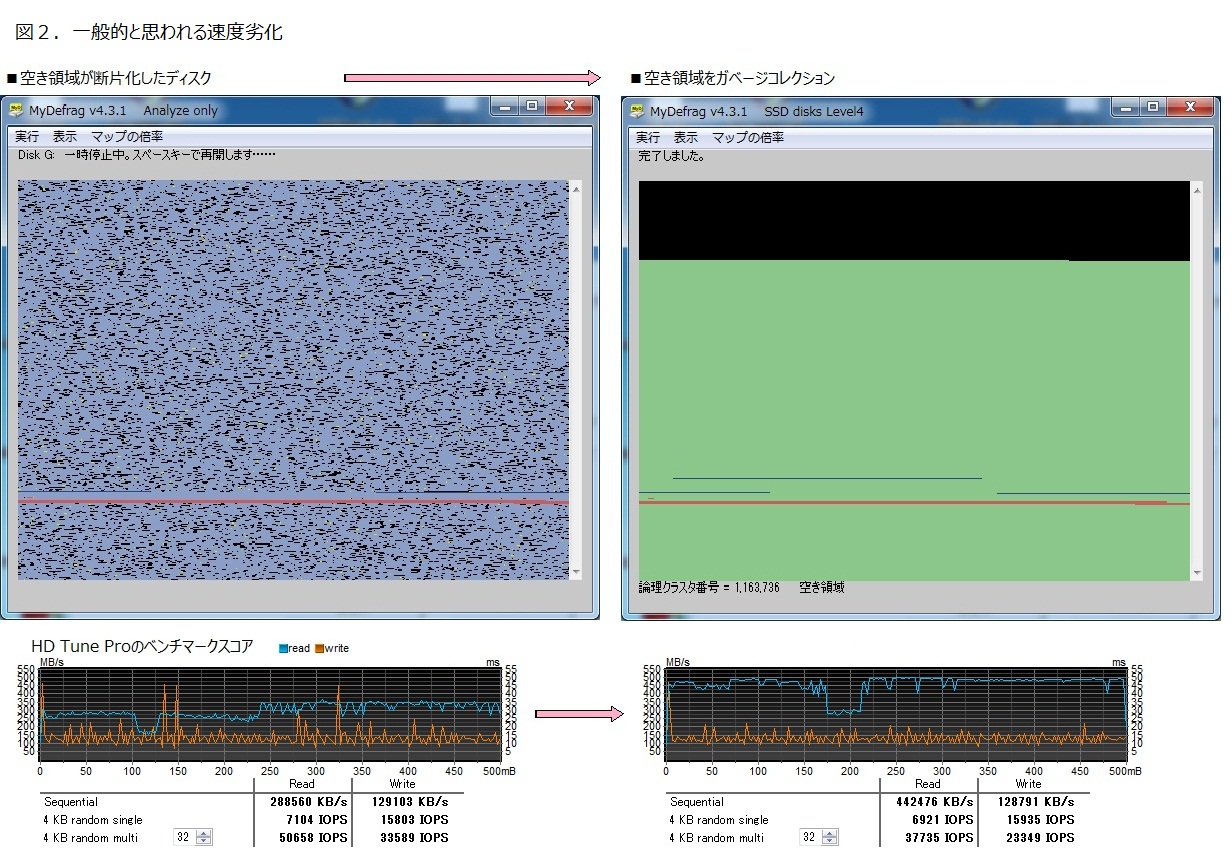Click scroll-up arrow of fragmented disk map
The height and width of the screenshot is (864, 1232).
click(x=575, y=187)
